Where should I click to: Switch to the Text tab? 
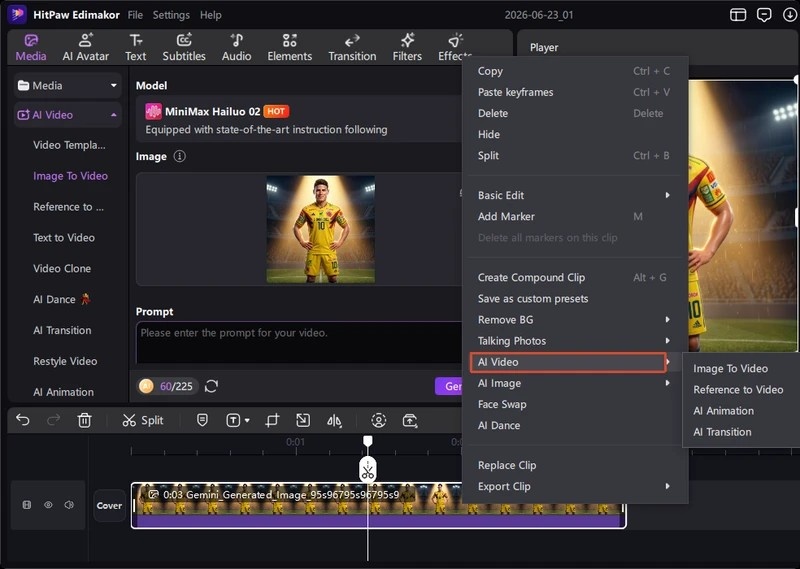136,47
